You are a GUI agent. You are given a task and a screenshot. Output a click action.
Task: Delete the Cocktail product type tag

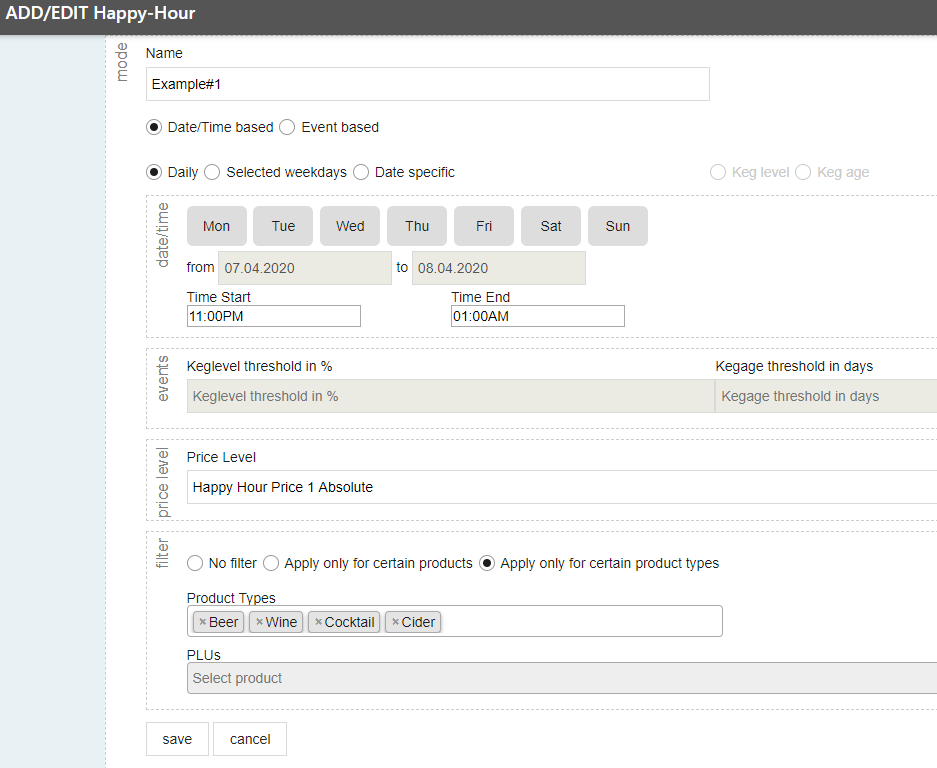(319, 622)
